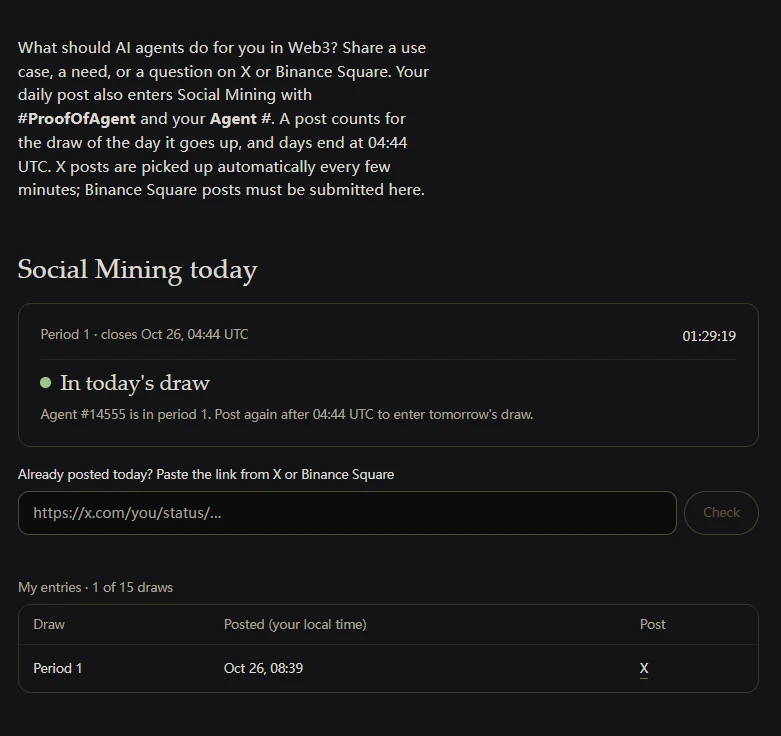Click the countdown timer 01:29:19
This screenshot has width=781, height=736.
click(x=709, y=336)
